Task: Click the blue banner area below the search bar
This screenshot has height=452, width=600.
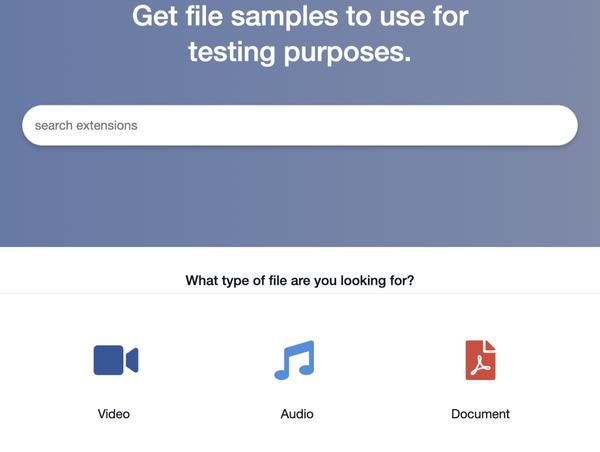Action: click(x=300, y=200)
